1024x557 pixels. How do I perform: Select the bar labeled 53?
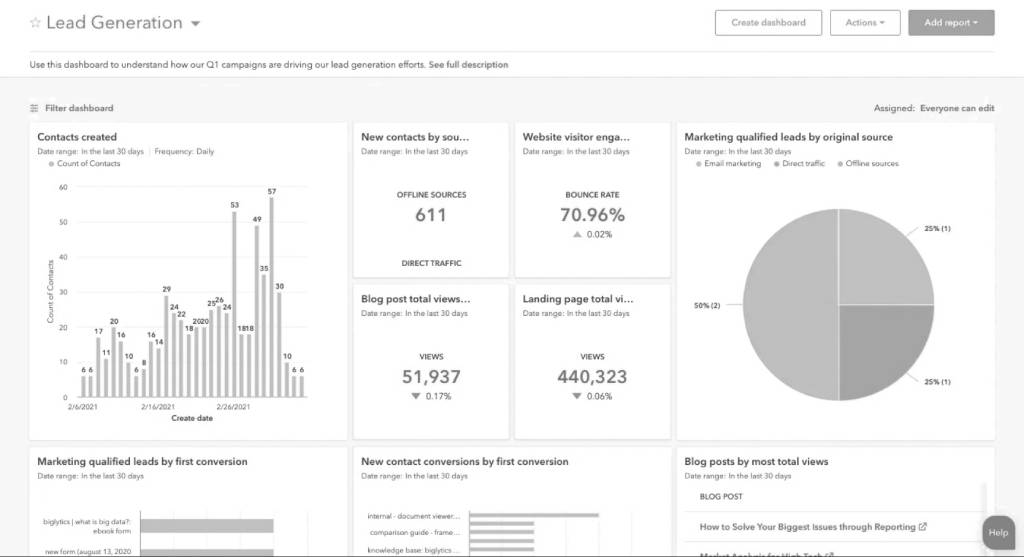click(234, 304)
